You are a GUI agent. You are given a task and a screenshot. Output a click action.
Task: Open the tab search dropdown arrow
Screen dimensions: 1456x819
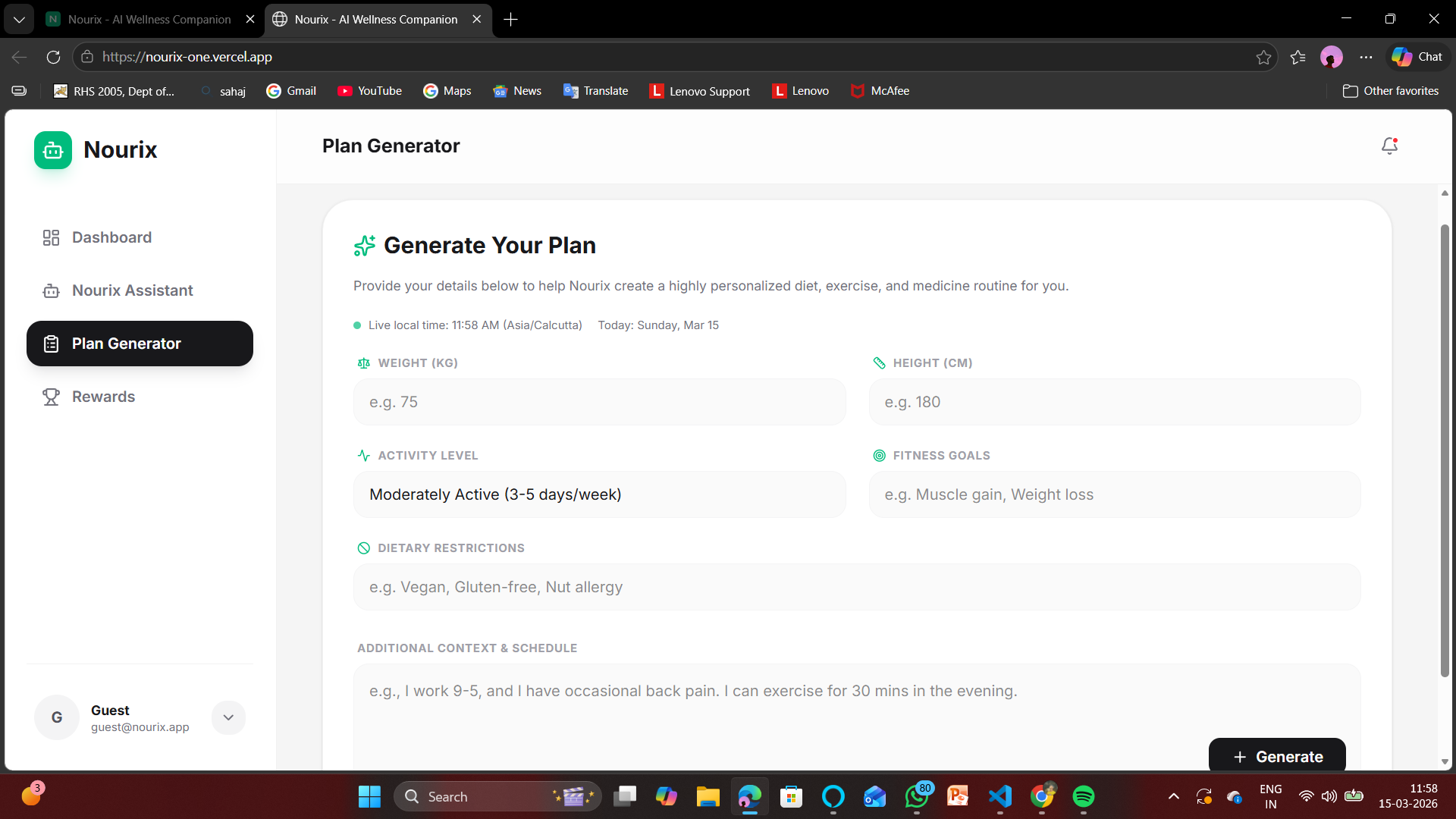coord(19,19)
